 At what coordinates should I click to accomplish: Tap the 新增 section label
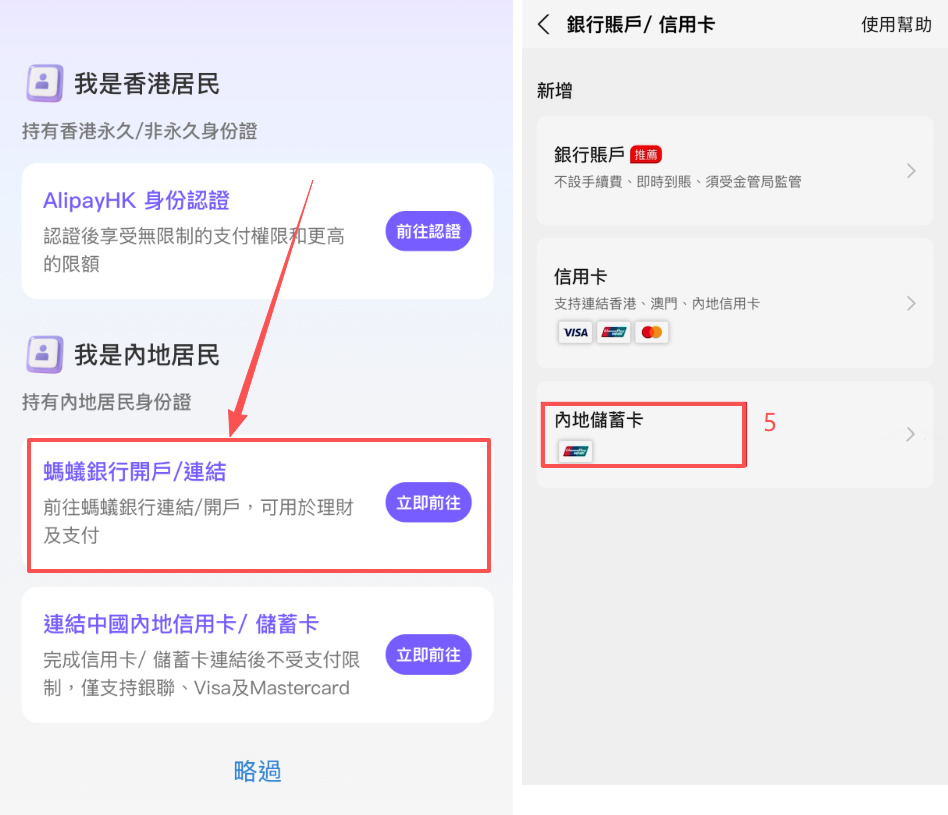point(554,91)
